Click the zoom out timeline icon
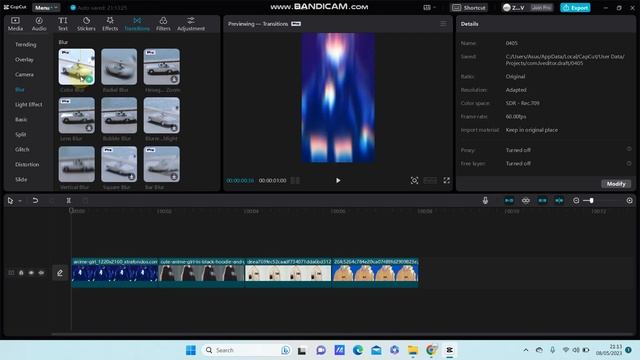The image size is (640, 360). (x=576, y=200)
